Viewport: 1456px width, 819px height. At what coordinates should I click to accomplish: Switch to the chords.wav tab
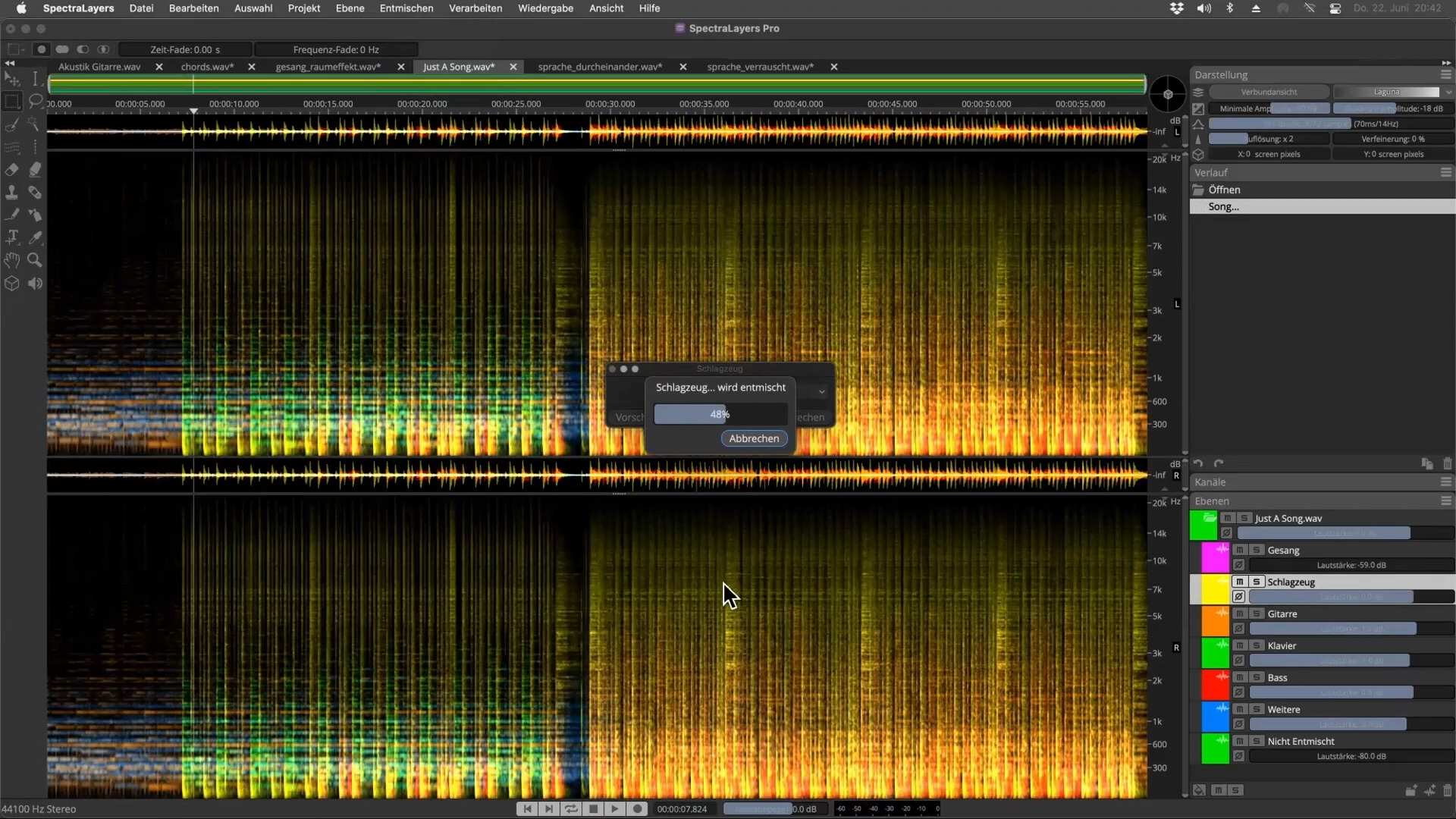coord(207,67)
